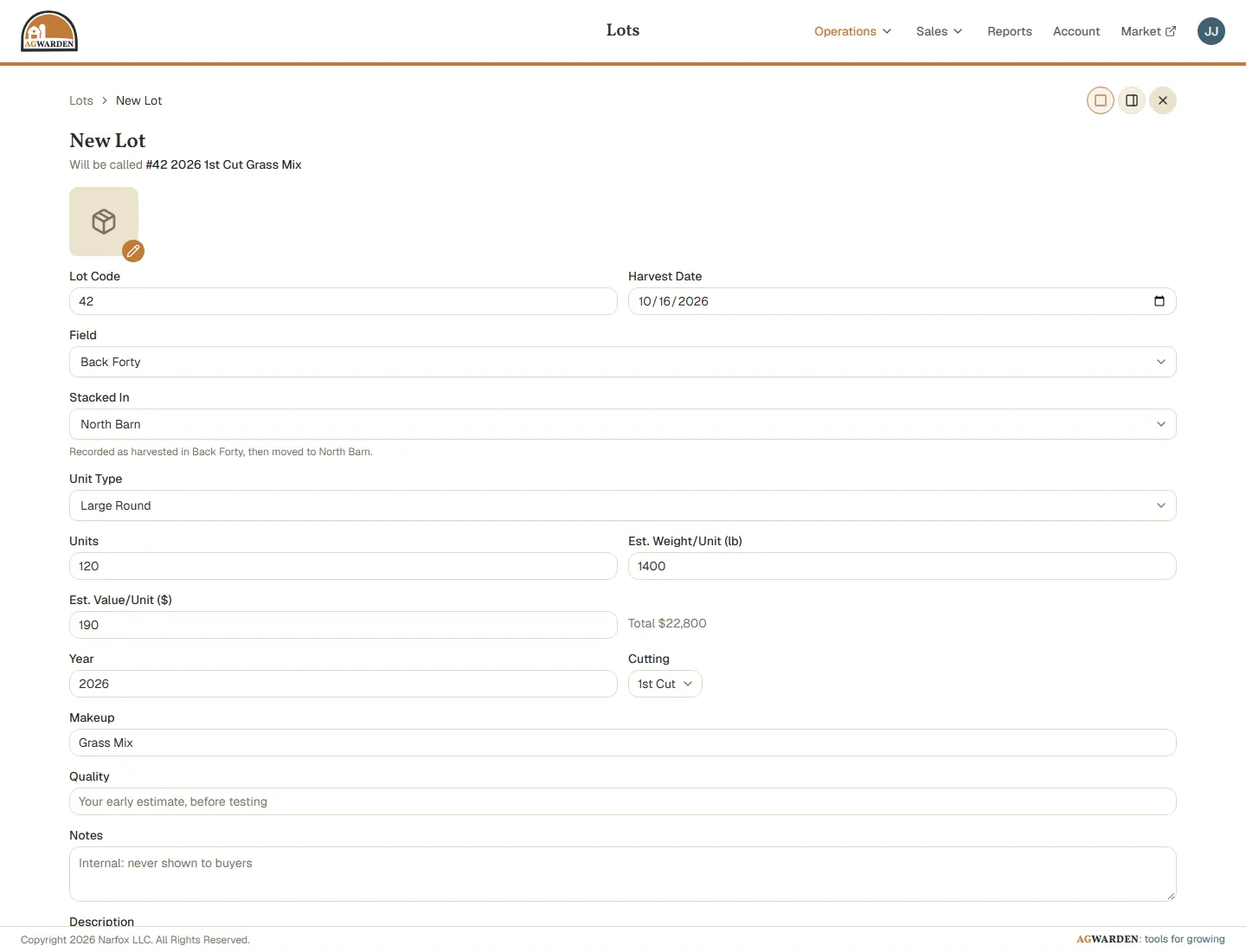Focus the Lot Code input field
Screen dimensions: 1246x952
tap(344, 301)
